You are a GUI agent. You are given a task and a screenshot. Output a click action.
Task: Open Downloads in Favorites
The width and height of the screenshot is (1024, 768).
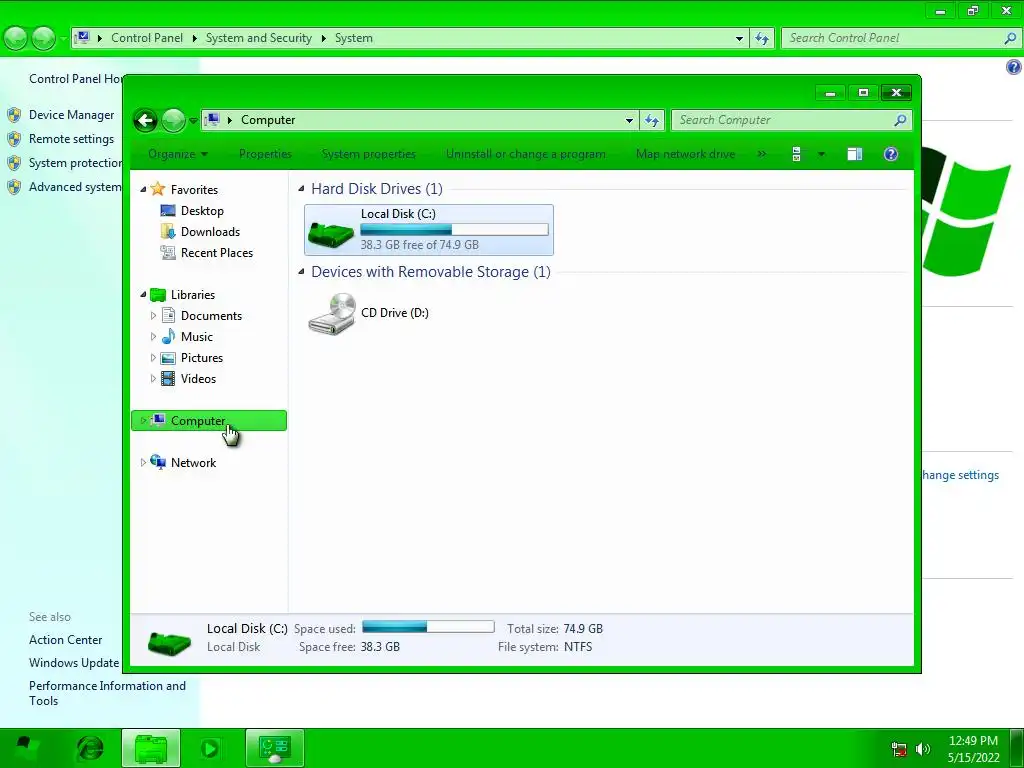point(210,232)
